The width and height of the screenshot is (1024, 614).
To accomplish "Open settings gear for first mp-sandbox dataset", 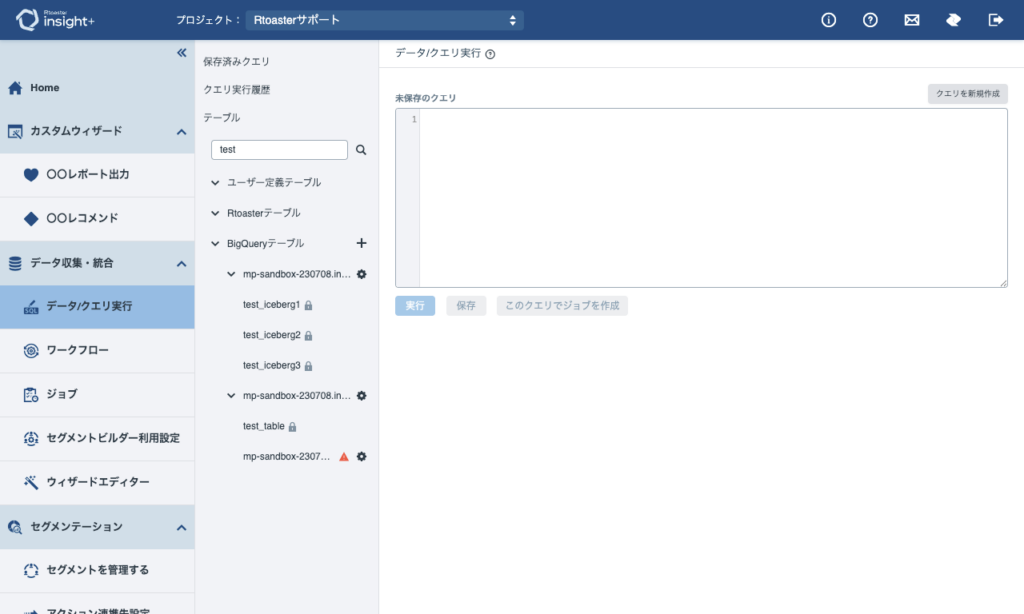I will pyautogui.click(x=361, y=274).
